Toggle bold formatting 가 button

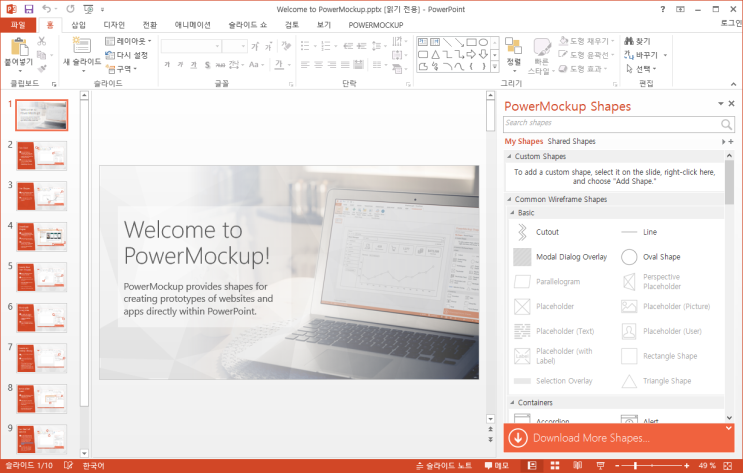(167, 64)
